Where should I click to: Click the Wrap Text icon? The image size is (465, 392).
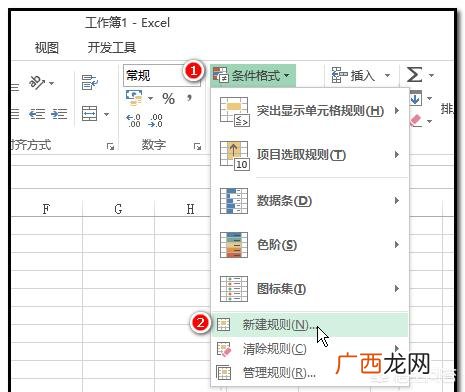(x=90, y=82)
